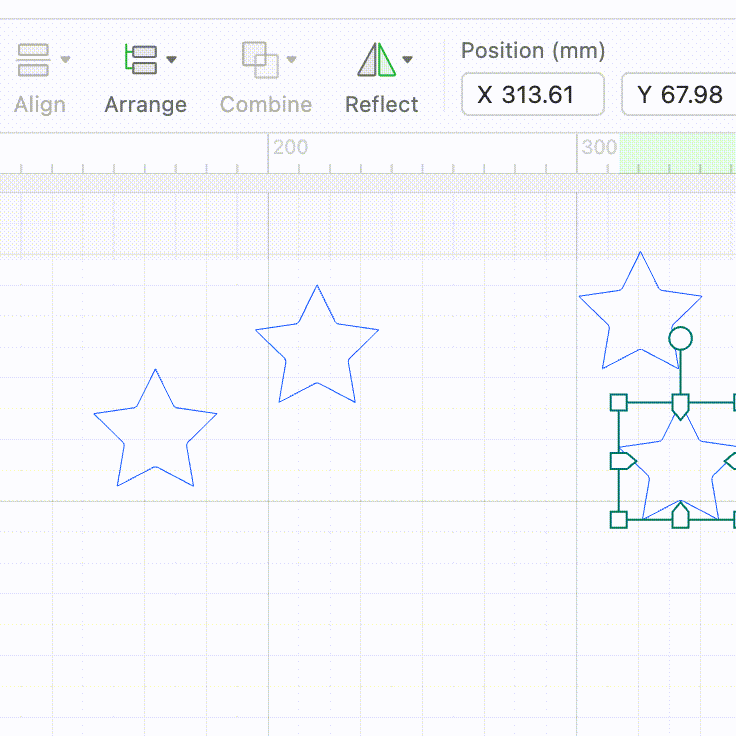
Task: Click the Combine label
Action: point(266,104)
